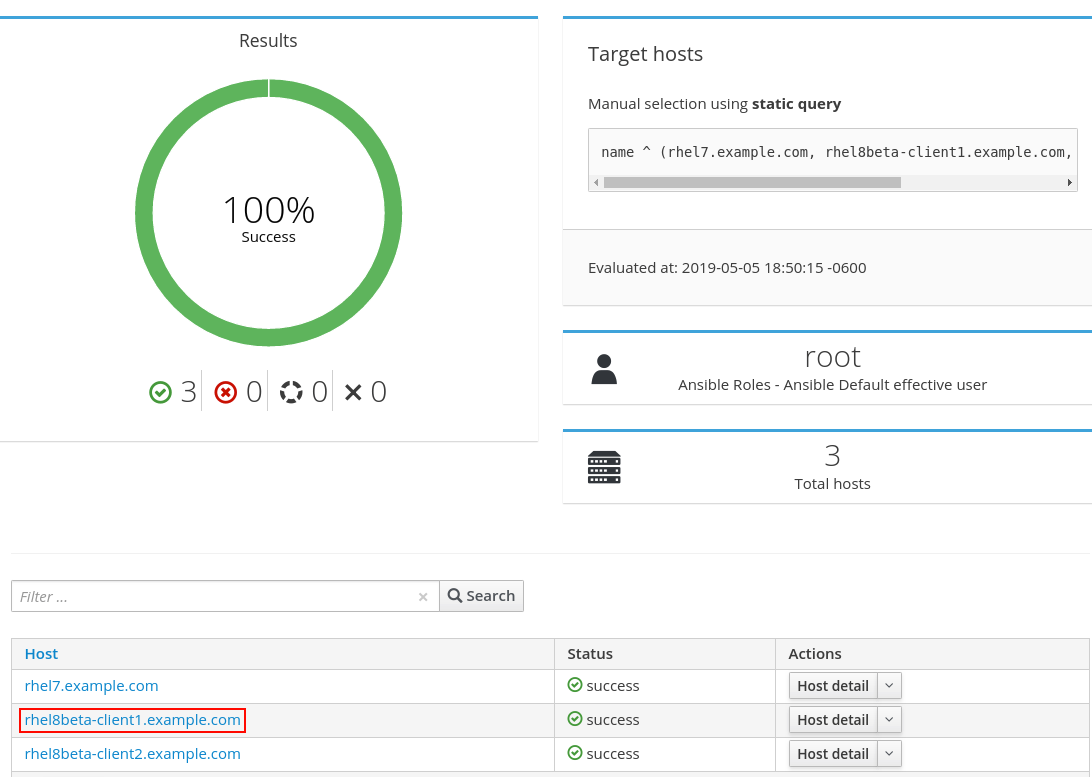Screen dimensions: 1092x777
Task: Open the rhel8beta-client1.example.com host link
Action: click(132, 720)
